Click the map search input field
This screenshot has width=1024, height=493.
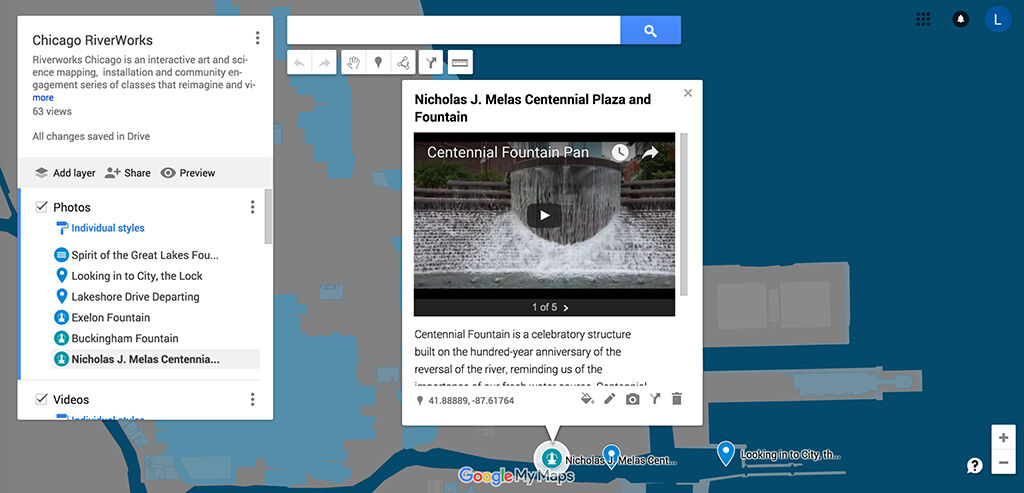coord(453,30)
